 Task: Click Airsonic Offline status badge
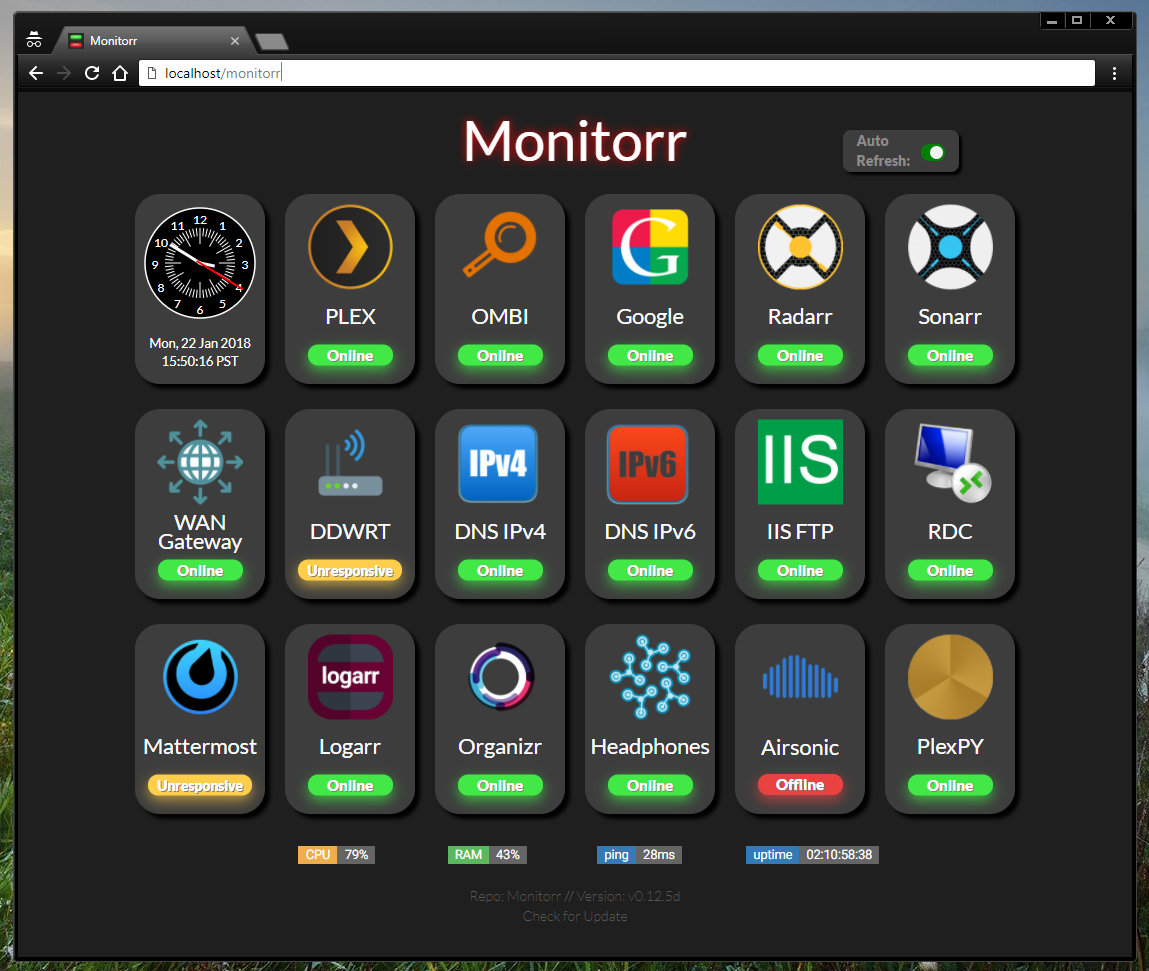point(800,785)
